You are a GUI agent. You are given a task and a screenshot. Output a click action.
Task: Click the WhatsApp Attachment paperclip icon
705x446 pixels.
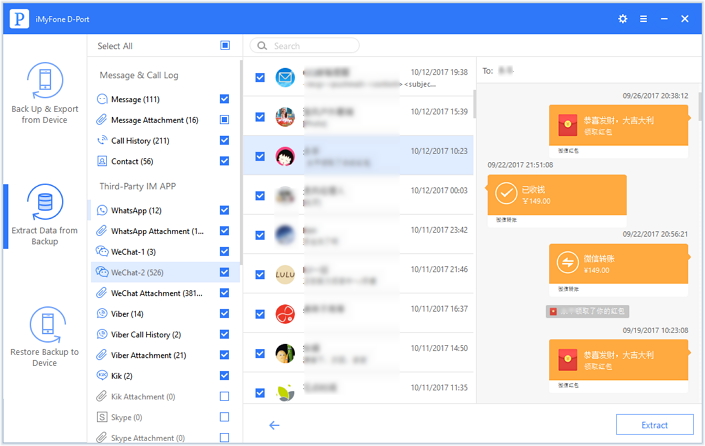coord(102,231)
